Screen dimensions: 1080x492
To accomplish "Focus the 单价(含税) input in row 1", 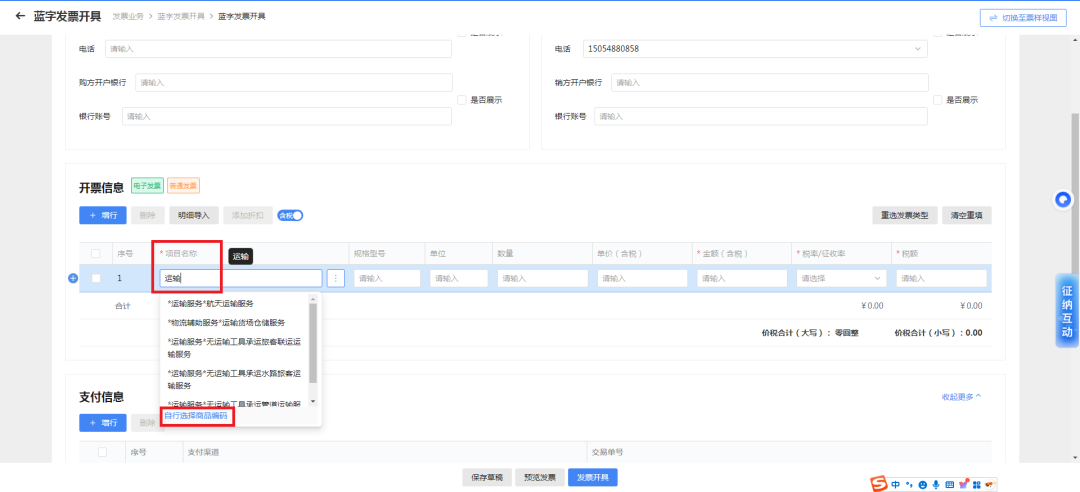I will (642, 278).
